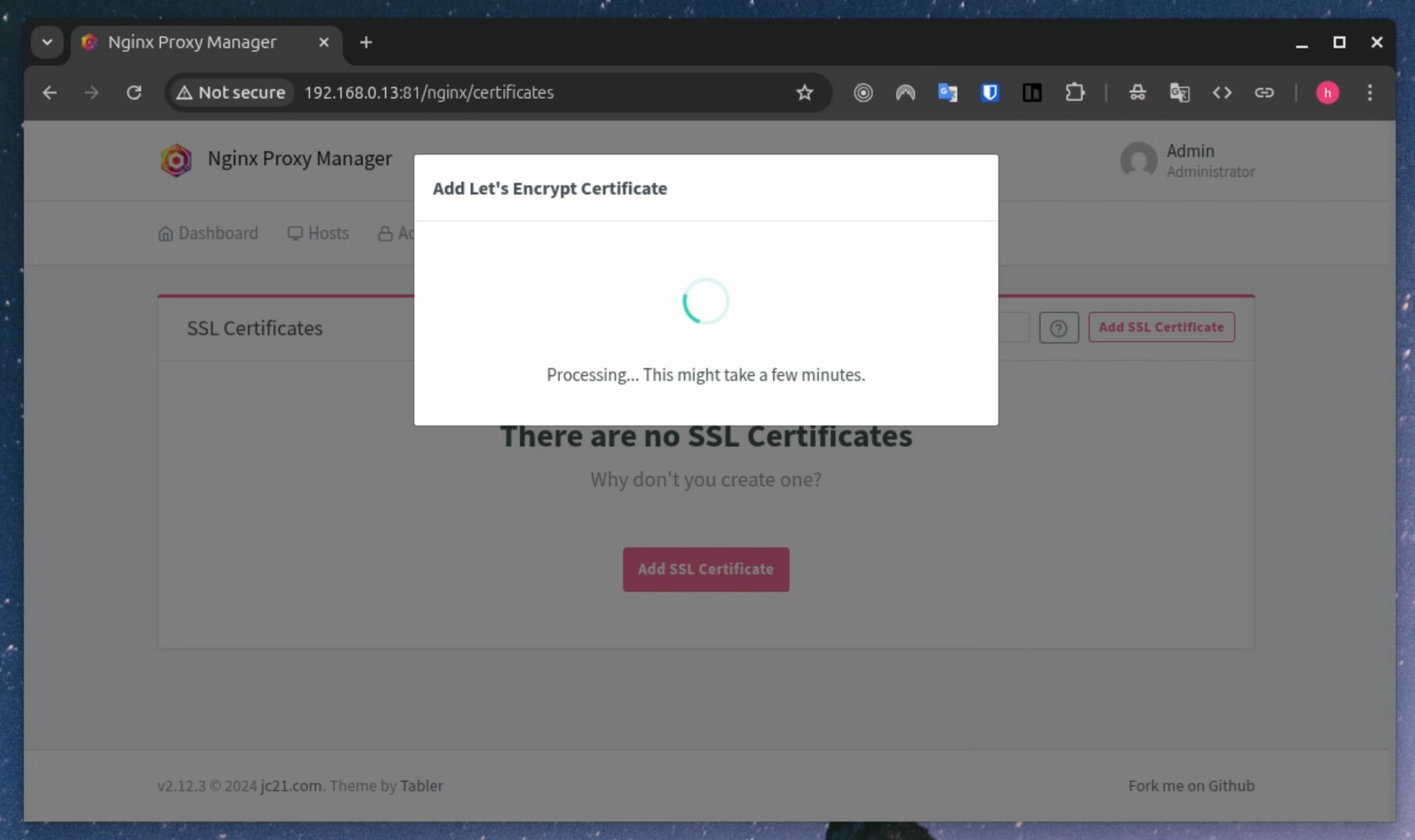Open the Hosts menu
This screenshot has width=1415, height=840.
pyautogui.click(x=318, y=233)
